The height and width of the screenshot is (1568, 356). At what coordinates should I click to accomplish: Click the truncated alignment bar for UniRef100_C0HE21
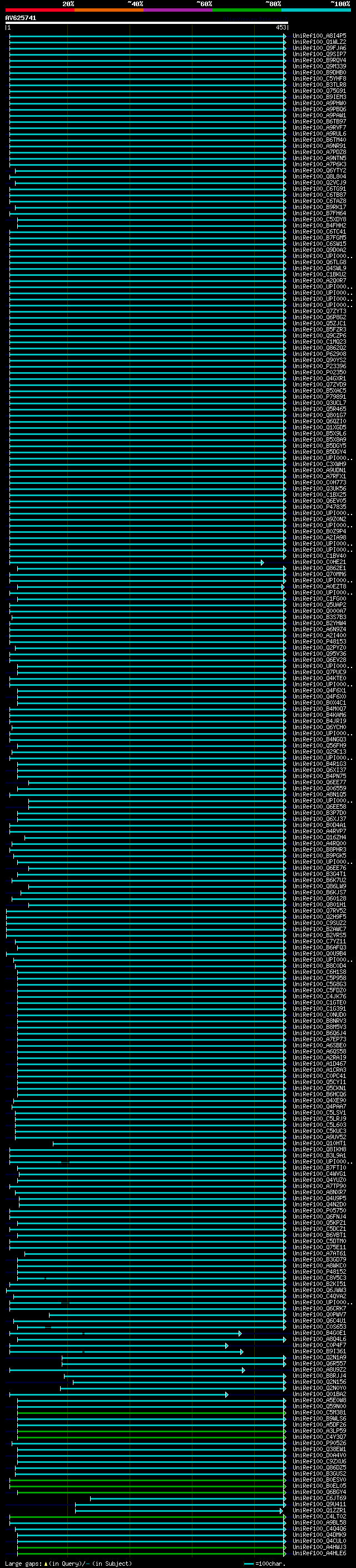pos(136,562)
